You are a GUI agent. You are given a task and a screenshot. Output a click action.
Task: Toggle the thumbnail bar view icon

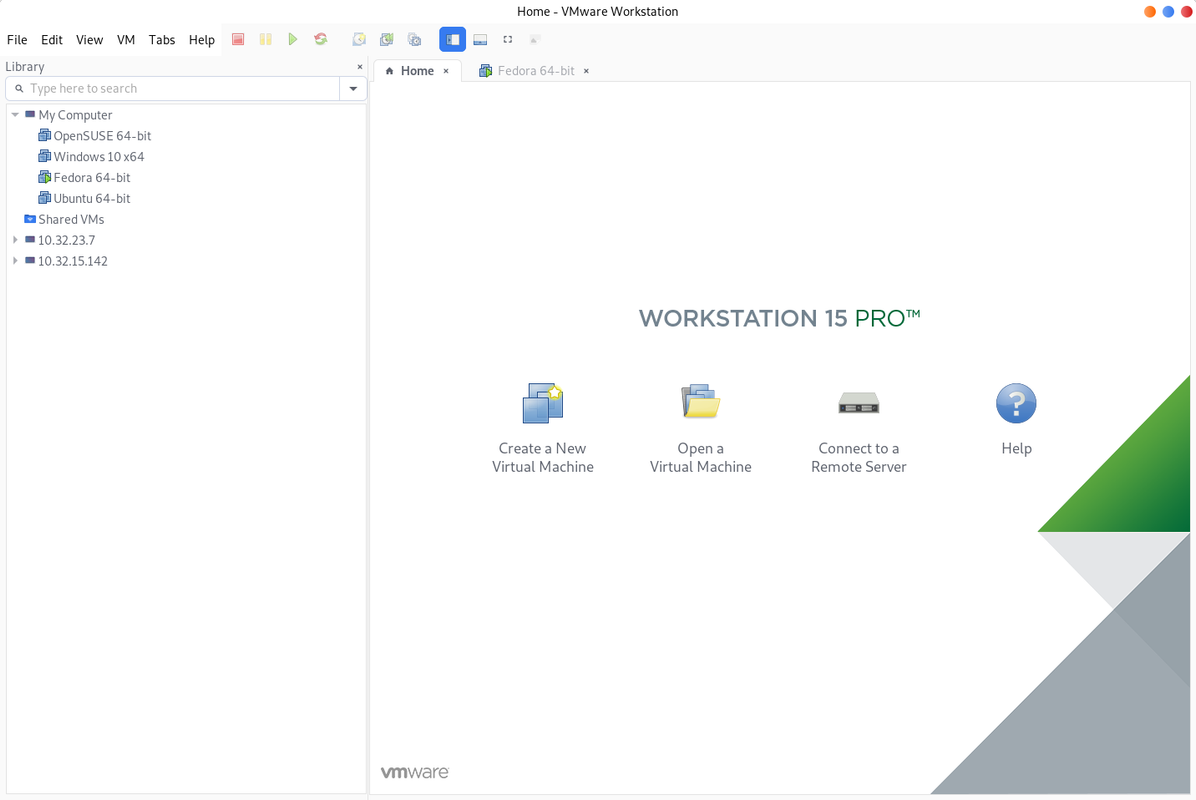click(480, 39)
